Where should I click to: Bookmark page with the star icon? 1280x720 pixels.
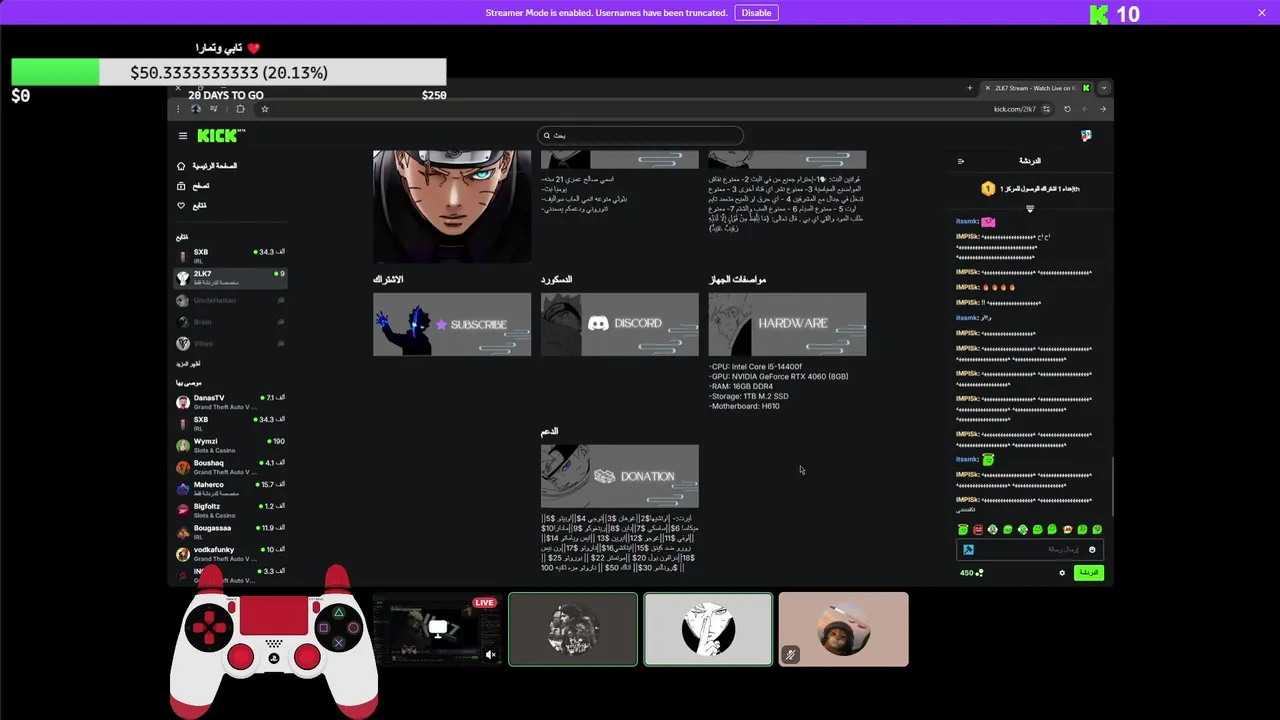pos(265,109)
